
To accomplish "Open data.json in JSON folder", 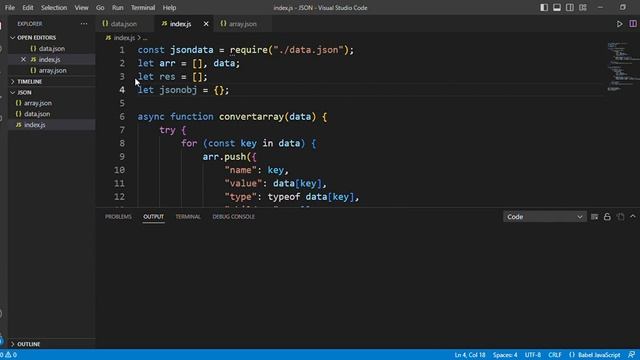I will click(52, 114).
